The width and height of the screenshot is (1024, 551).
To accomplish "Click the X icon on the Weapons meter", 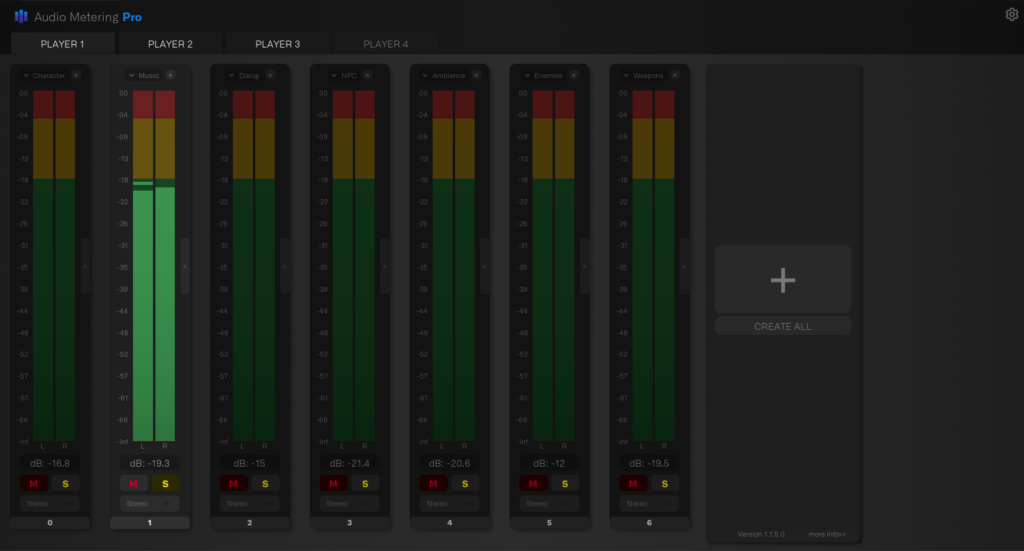I will [676, 75].
